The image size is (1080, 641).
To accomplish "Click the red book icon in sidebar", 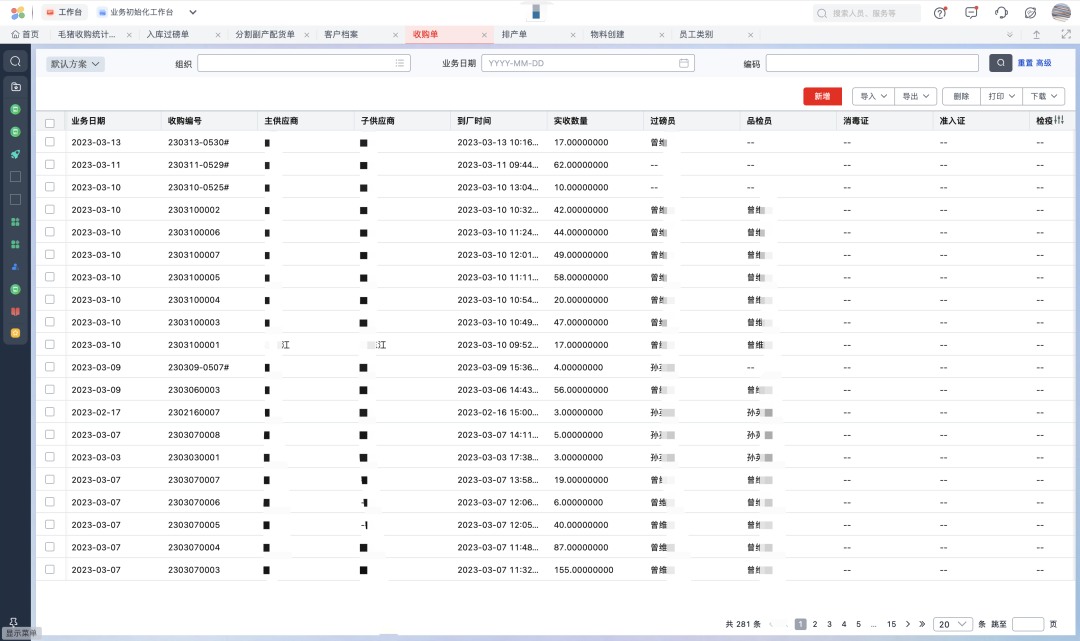I will coord(15,311).
